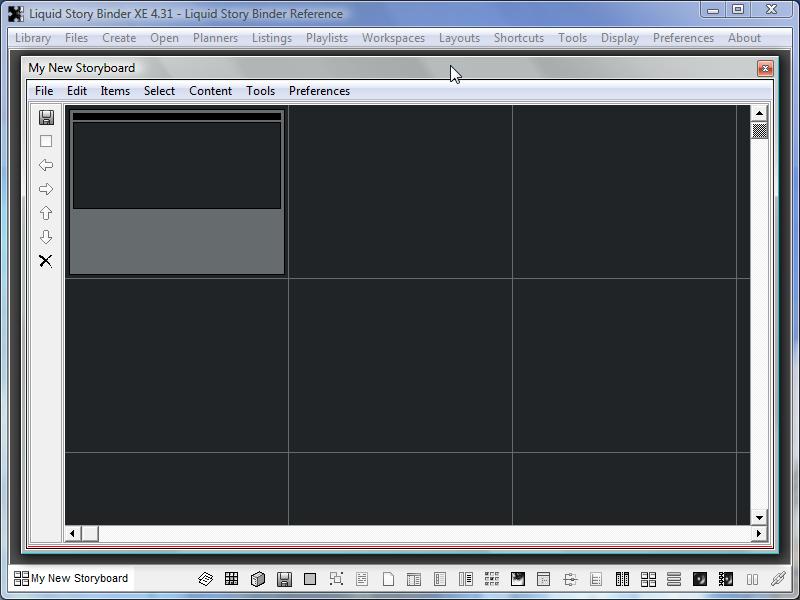Open the Playlists dropdown menu
800x600 pixels.
click(327, 38)
